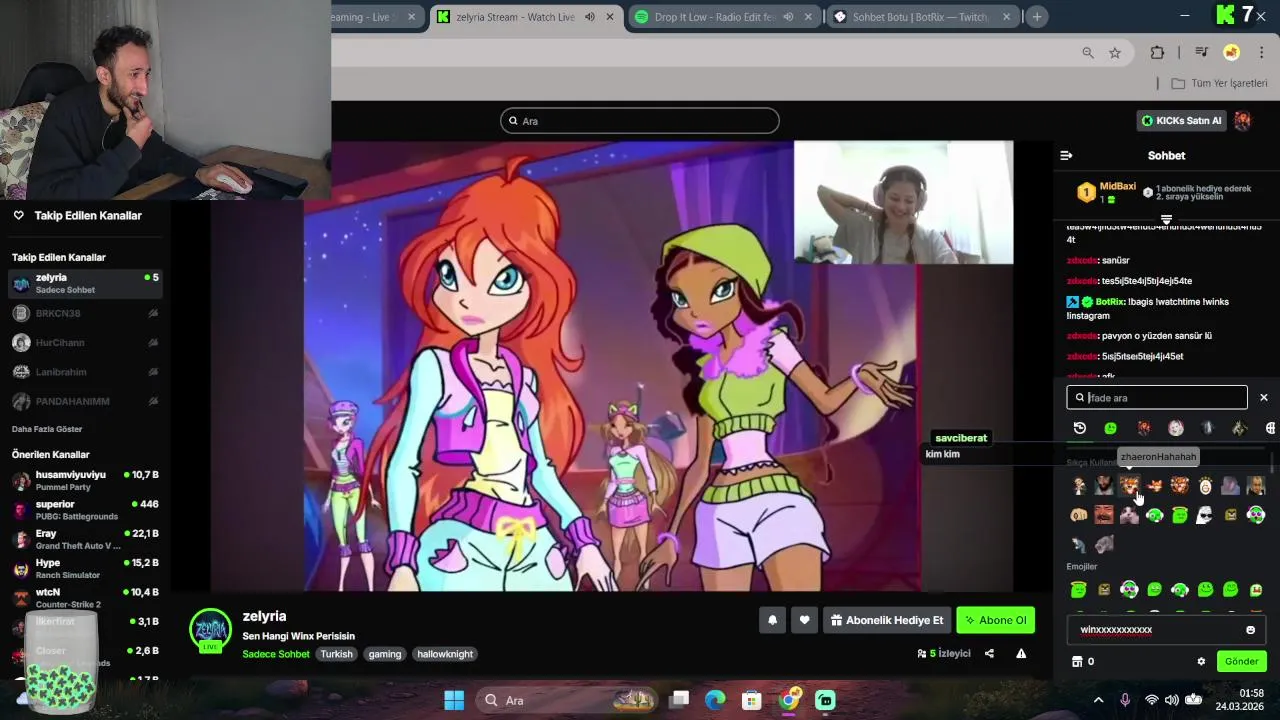
Task: Click the Abone Ol subscribe button
Action: click(996, 620)
